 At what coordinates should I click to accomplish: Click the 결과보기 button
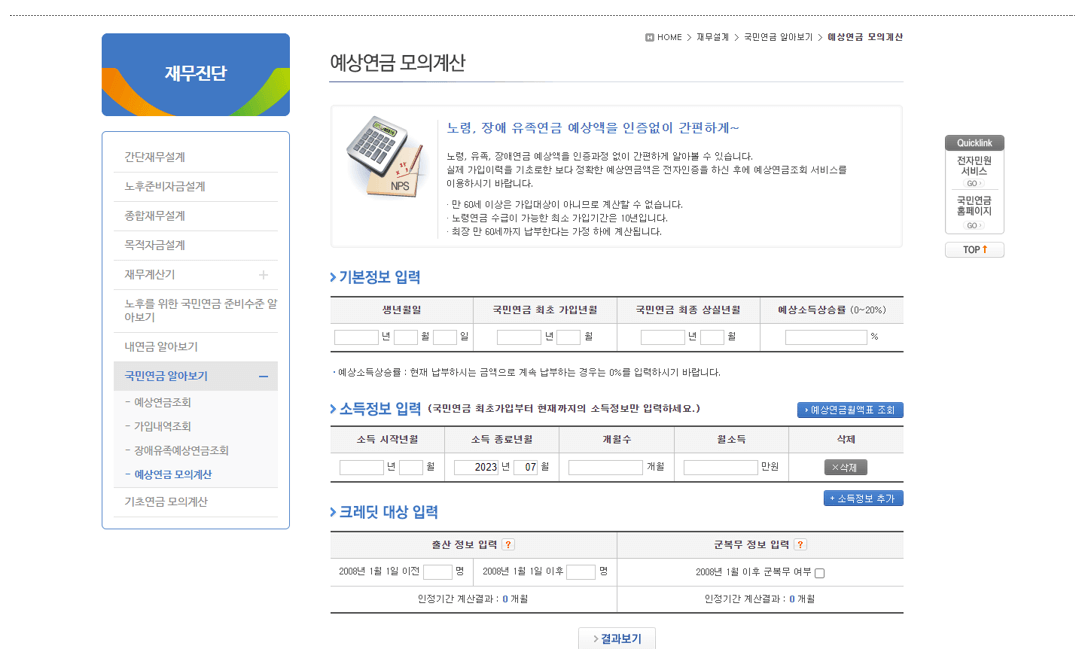[616, 637]
